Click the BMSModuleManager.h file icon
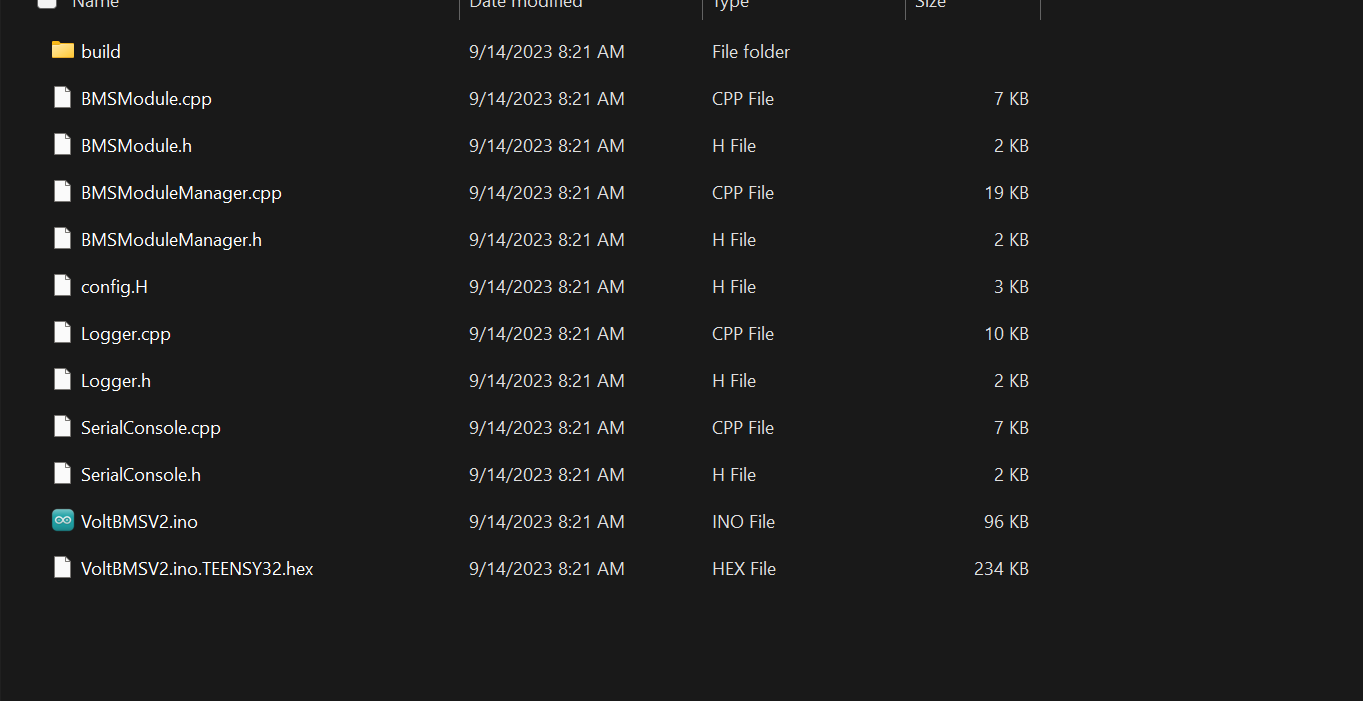The height and width of the screenshot is (701, 1363). (63, 239)
